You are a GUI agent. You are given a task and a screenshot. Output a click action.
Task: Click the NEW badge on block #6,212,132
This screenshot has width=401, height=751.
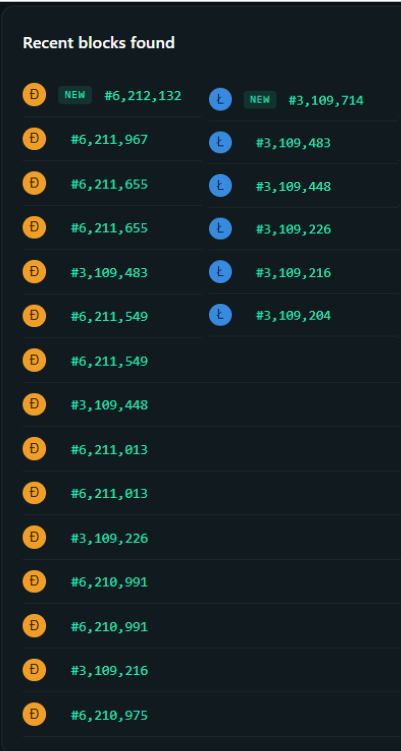pos(75,95)
